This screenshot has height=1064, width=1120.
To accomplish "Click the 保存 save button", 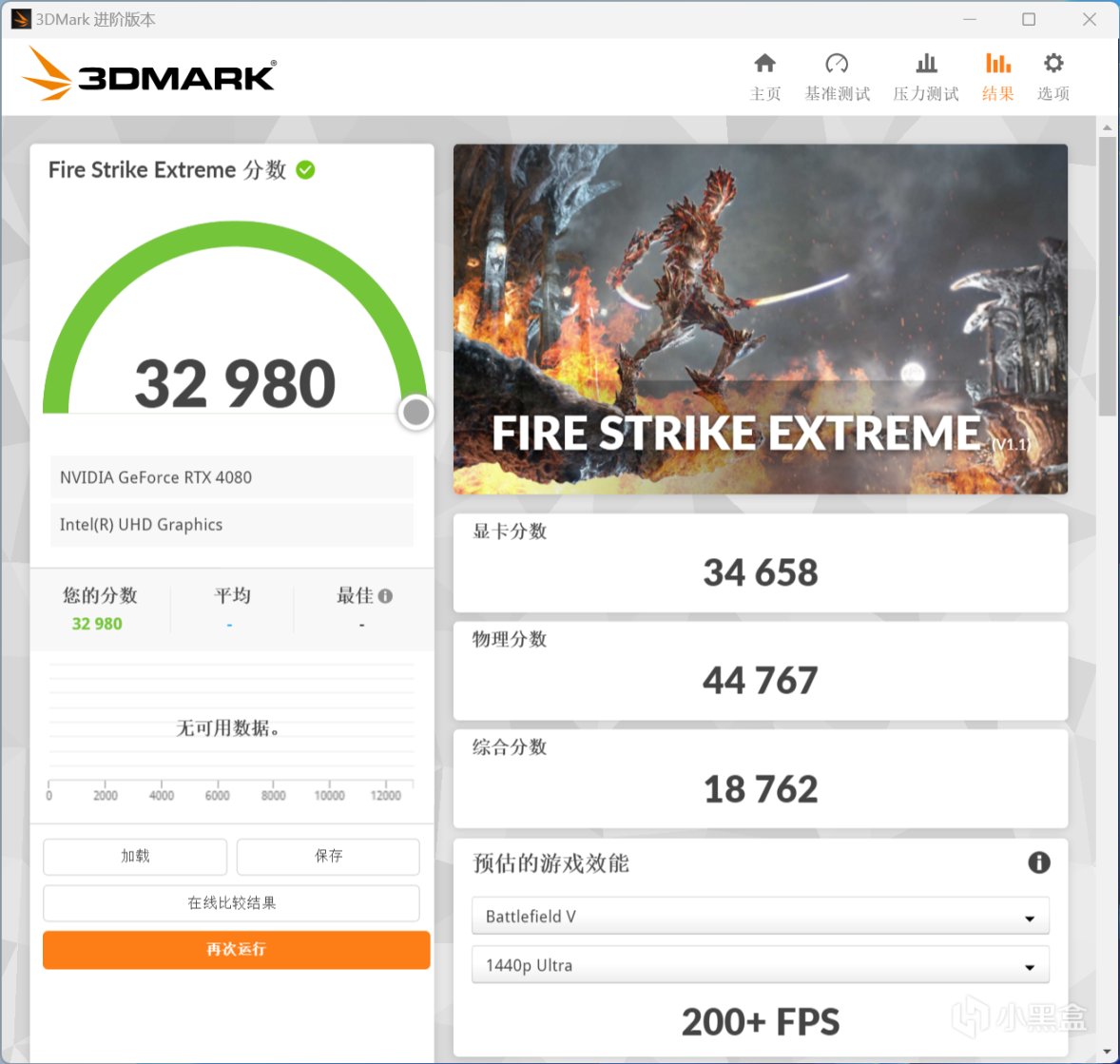I will [328, 856].
